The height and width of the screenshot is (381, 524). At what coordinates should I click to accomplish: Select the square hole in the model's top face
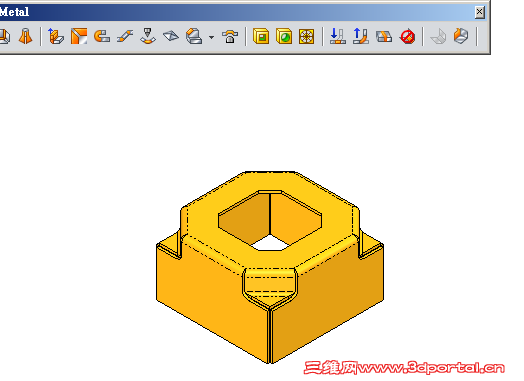[270, 221]
